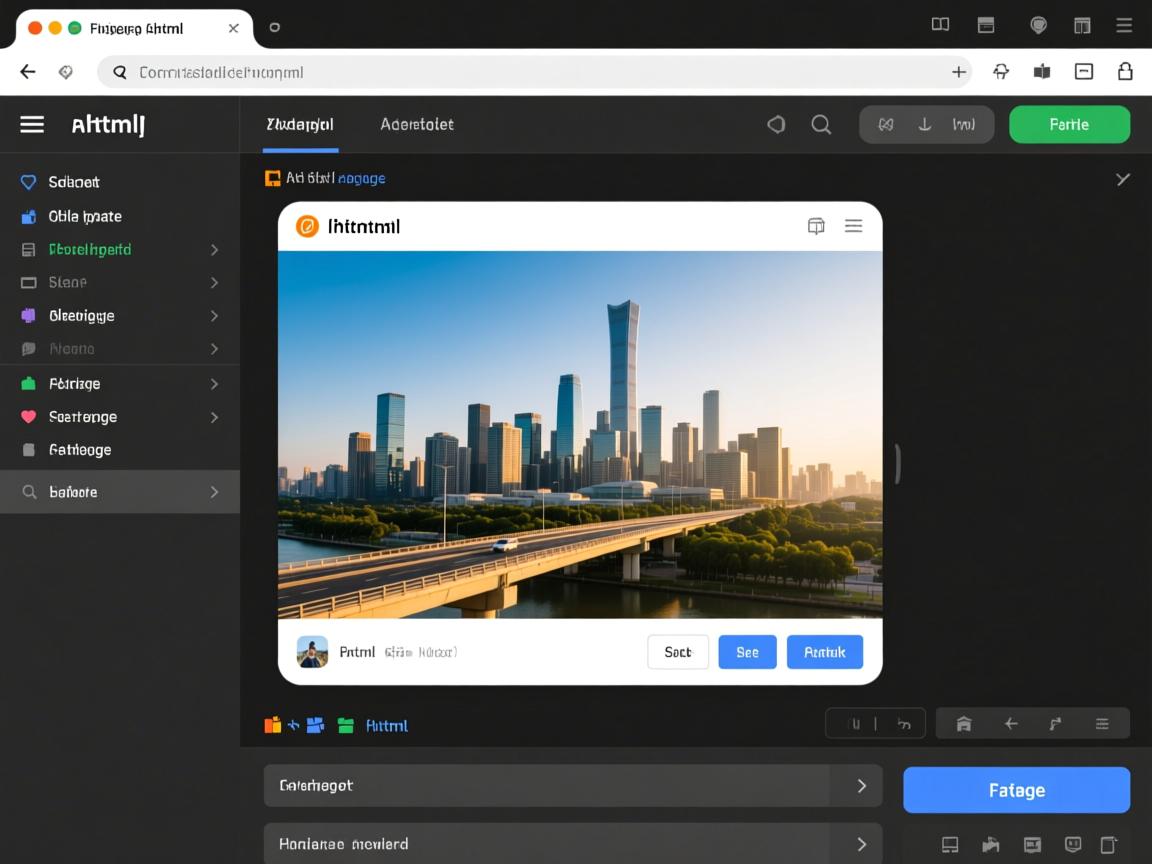This screenshot has height=864, width=1152.
Task: Open the hamburger menu beside the Ahtmlj logo
Action: pos(32,124)
